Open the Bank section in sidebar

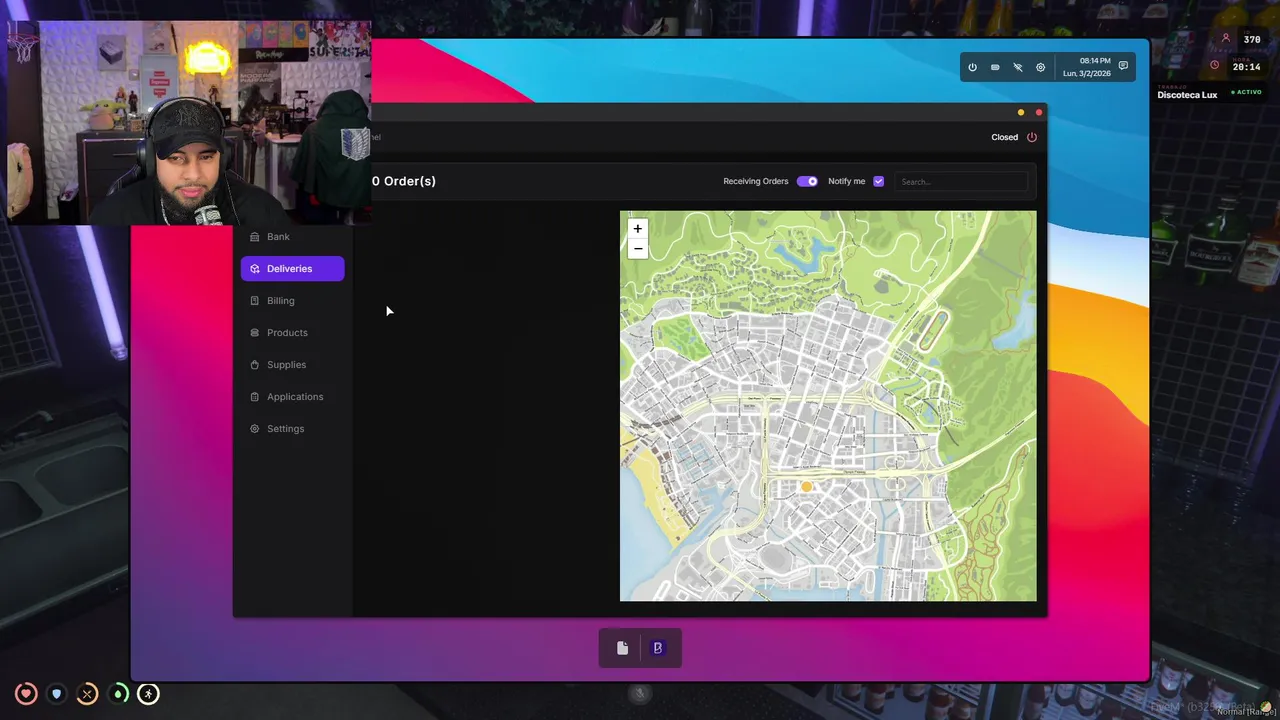click(292, 237)
